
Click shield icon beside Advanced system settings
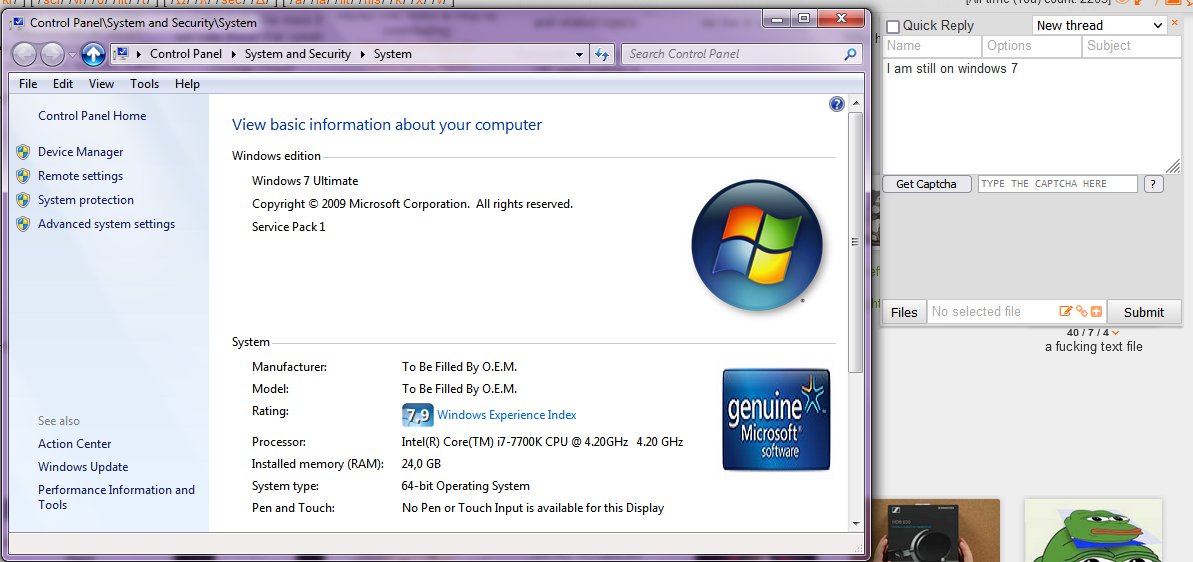(23, 224)
